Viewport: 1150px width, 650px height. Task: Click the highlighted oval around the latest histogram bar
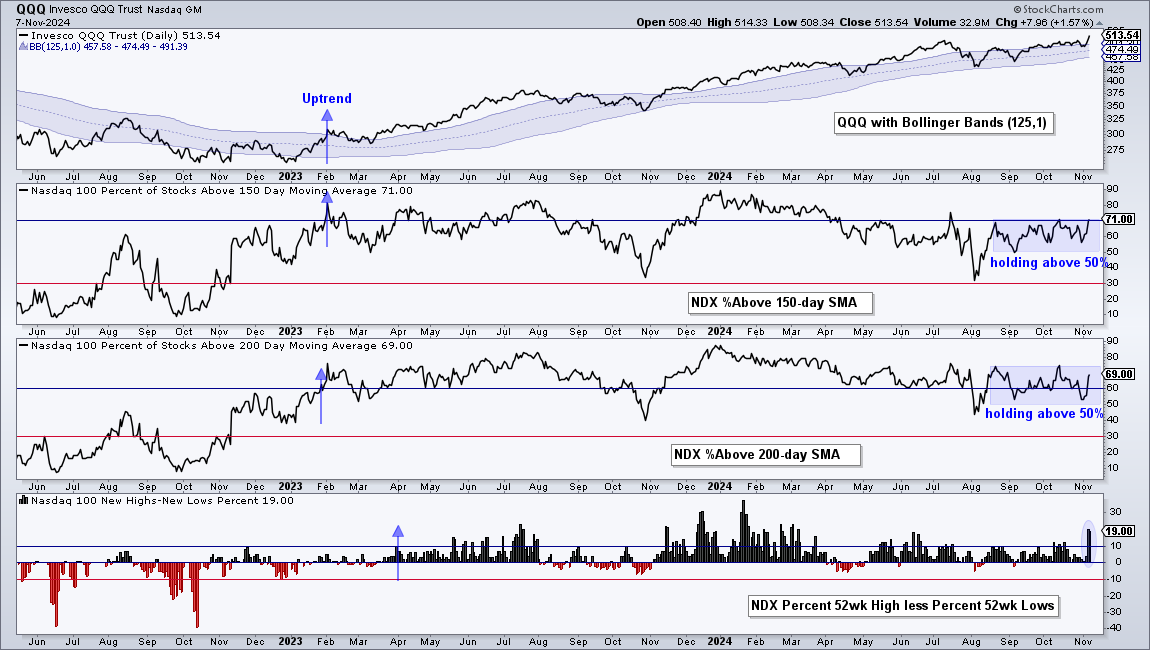click(1088, 543)
